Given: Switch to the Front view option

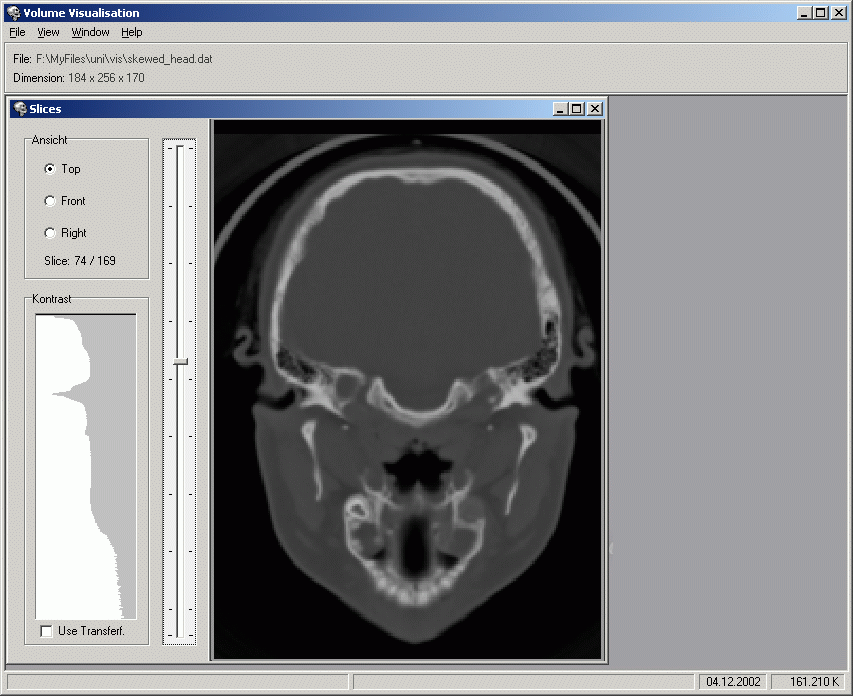Looking at the screenshot, I should coord(50,201).
